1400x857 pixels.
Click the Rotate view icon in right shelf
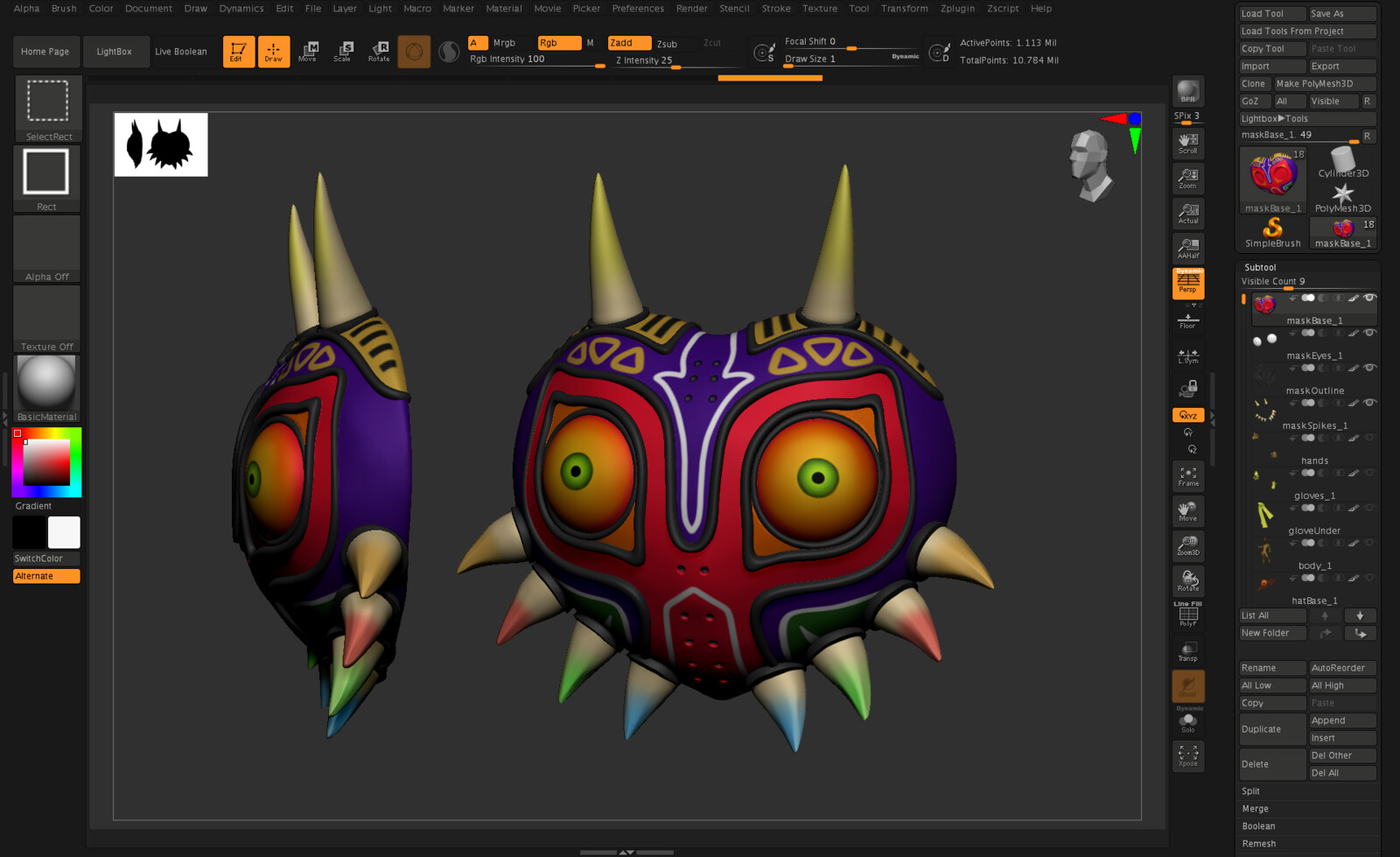coord(1188,581)
